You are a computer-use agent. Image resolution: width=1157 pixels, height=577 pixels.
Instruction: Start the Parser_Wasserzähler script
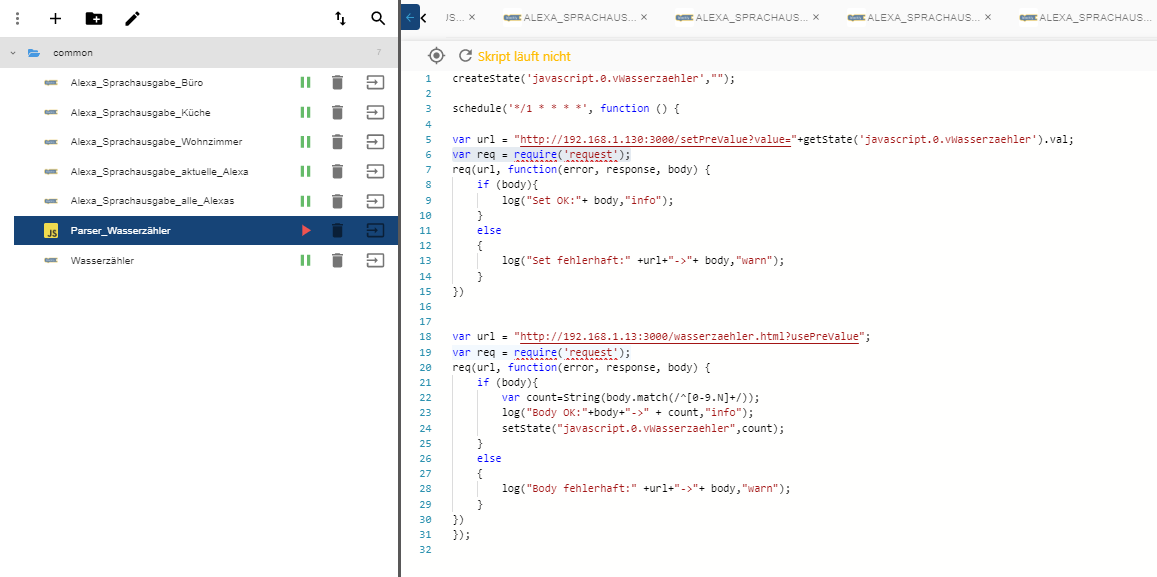click(305, 231)
